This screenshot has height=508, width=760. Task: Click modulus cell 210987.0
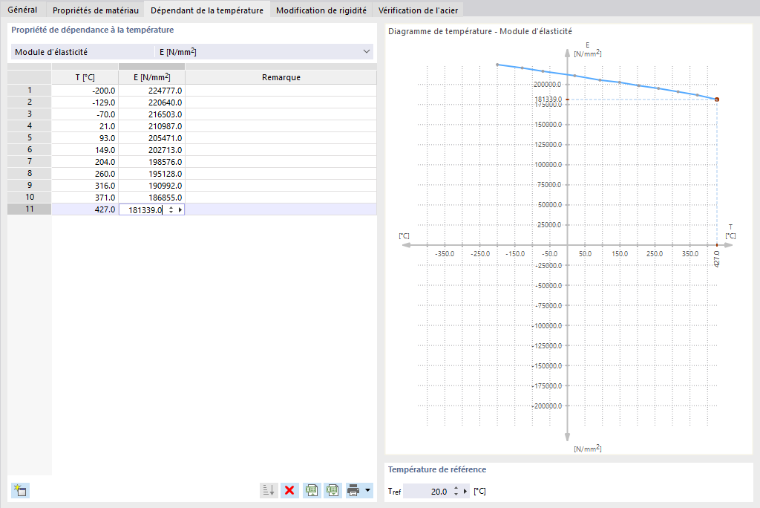tap(152, 126)
